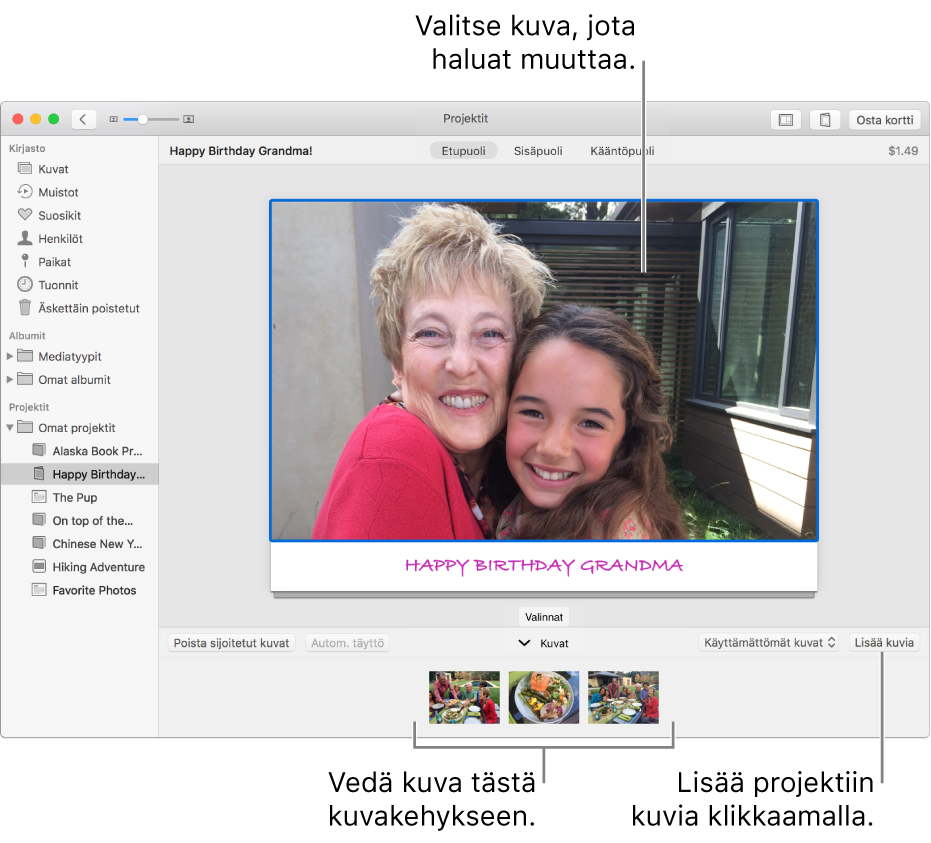Viewport: 931px width, 843px height.
Task: Open the layout options icon in toolbar
Action: point(786,120)
